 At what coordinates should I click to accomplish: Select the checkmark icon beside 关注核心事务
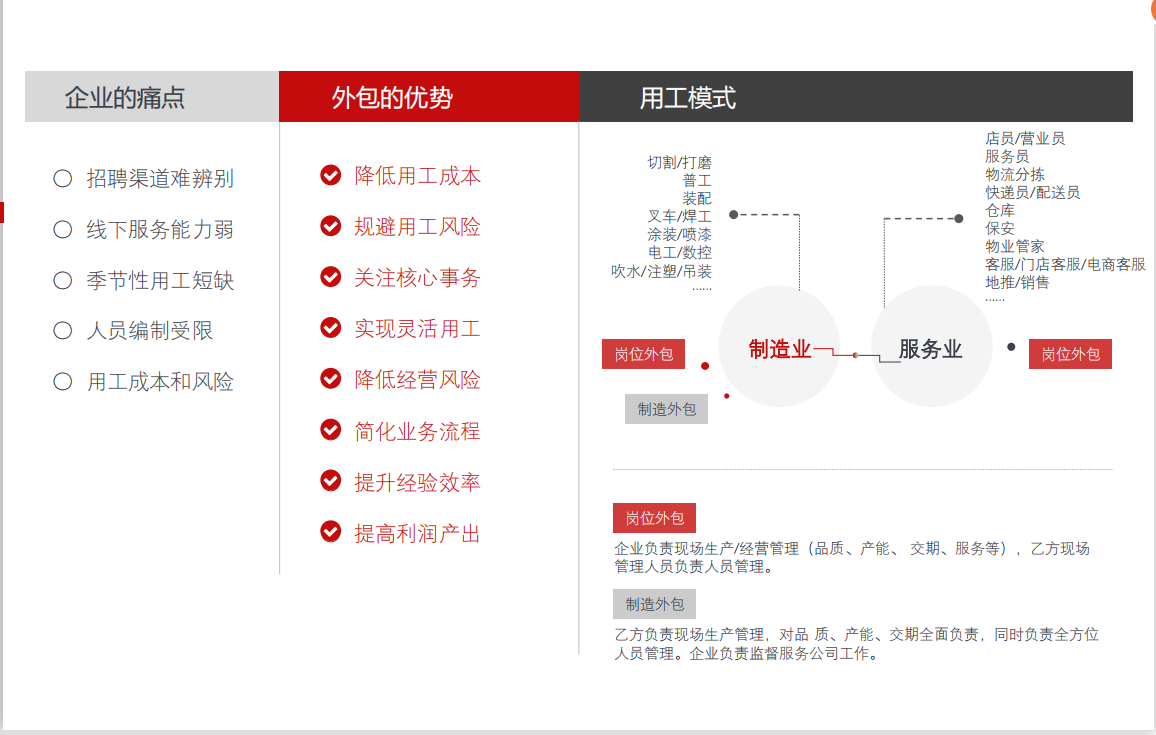pos(331,277)
